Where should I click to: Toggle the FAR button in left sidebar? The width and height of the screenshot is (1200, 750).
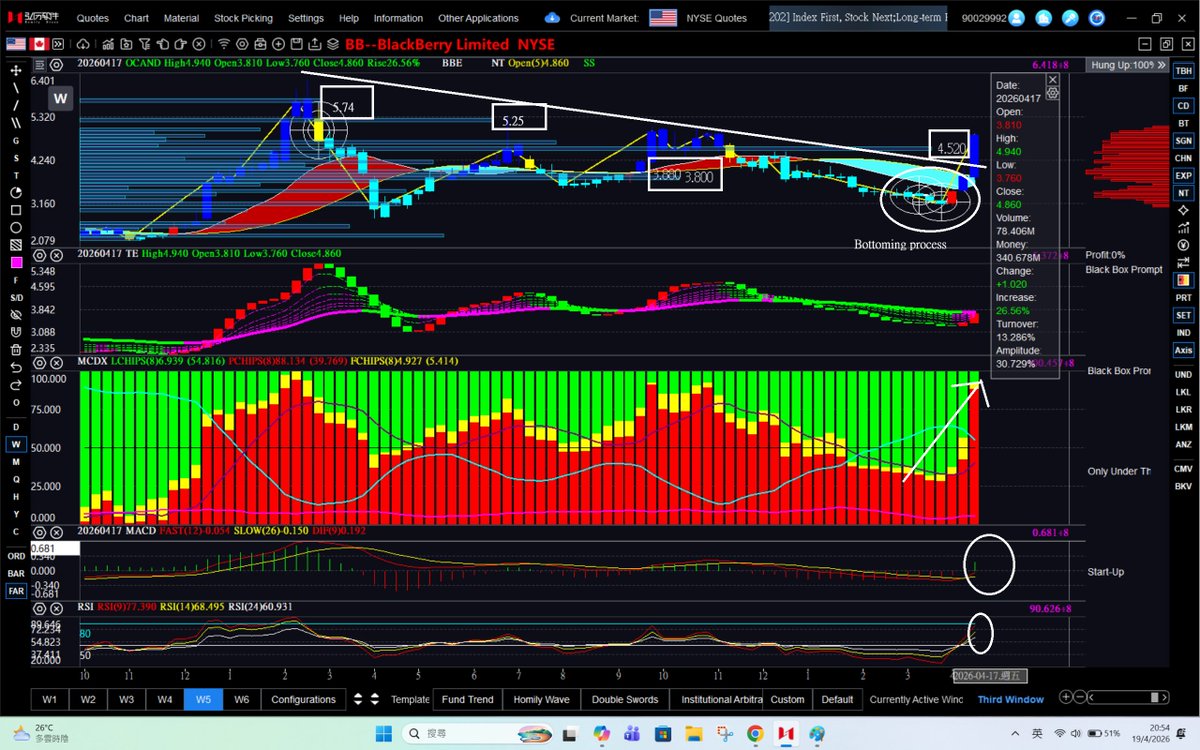click(16, 591)
